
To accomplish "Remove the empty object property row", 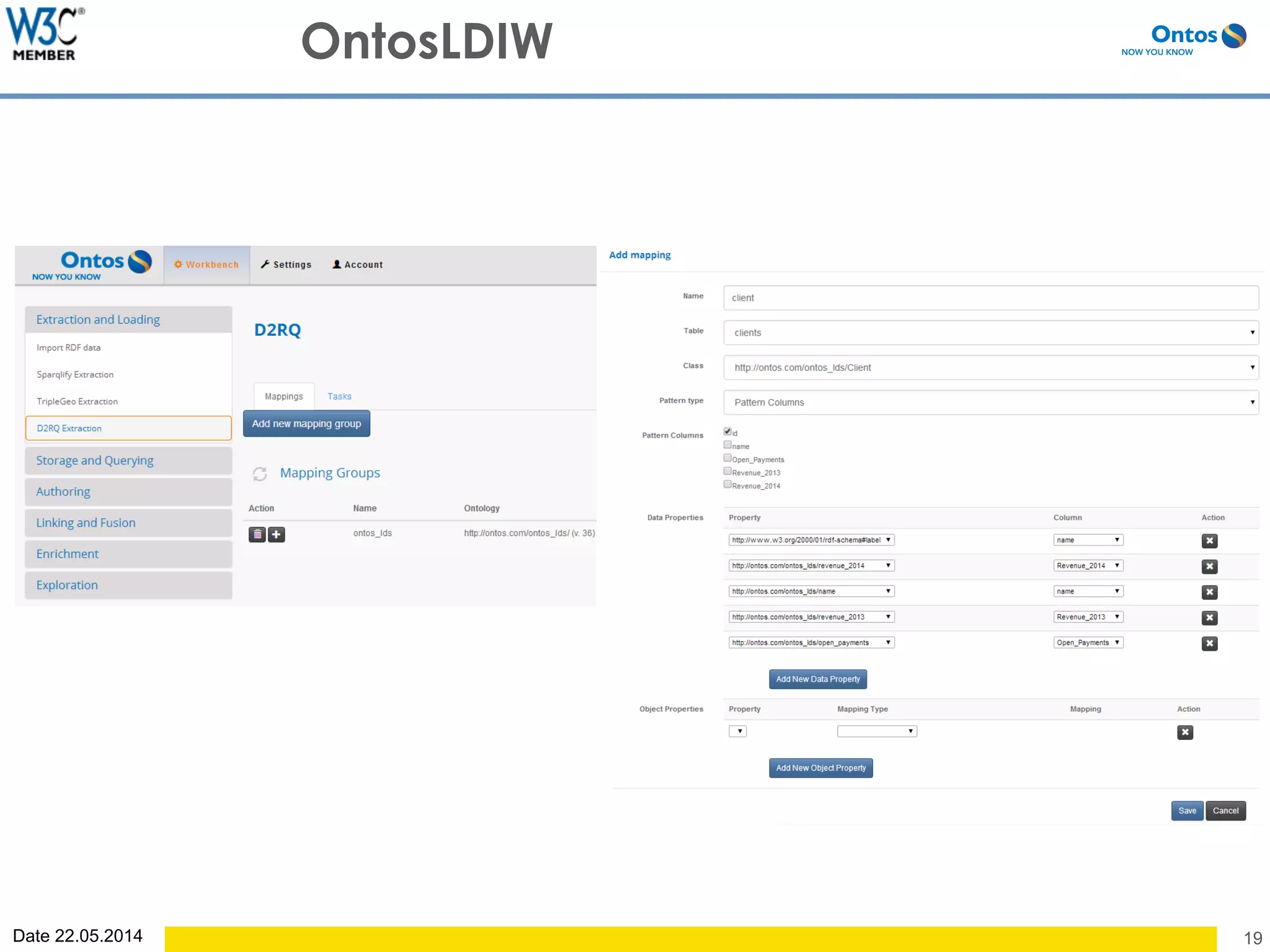I will (x=1185, y=733).
